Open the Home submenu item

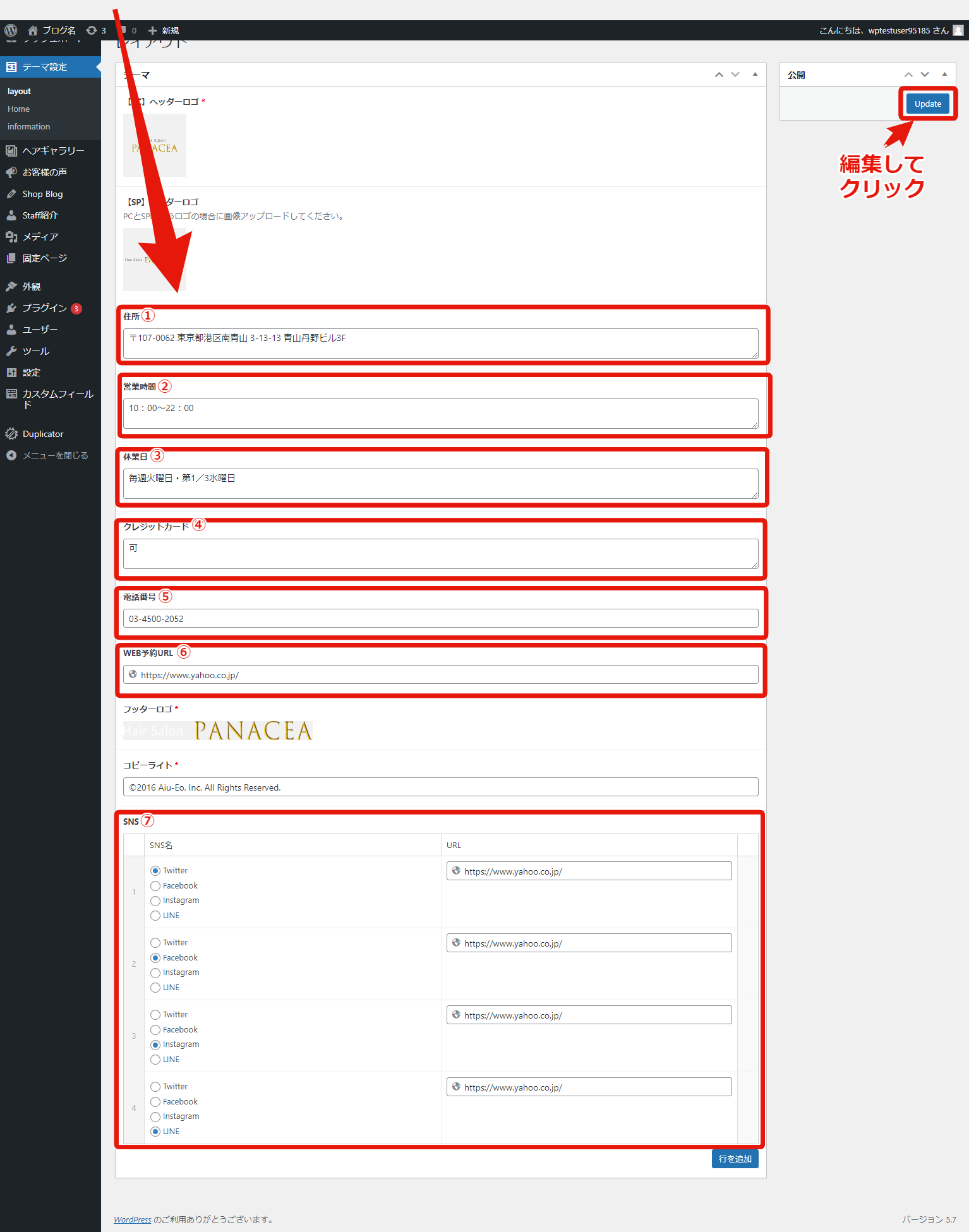point(19,109)
